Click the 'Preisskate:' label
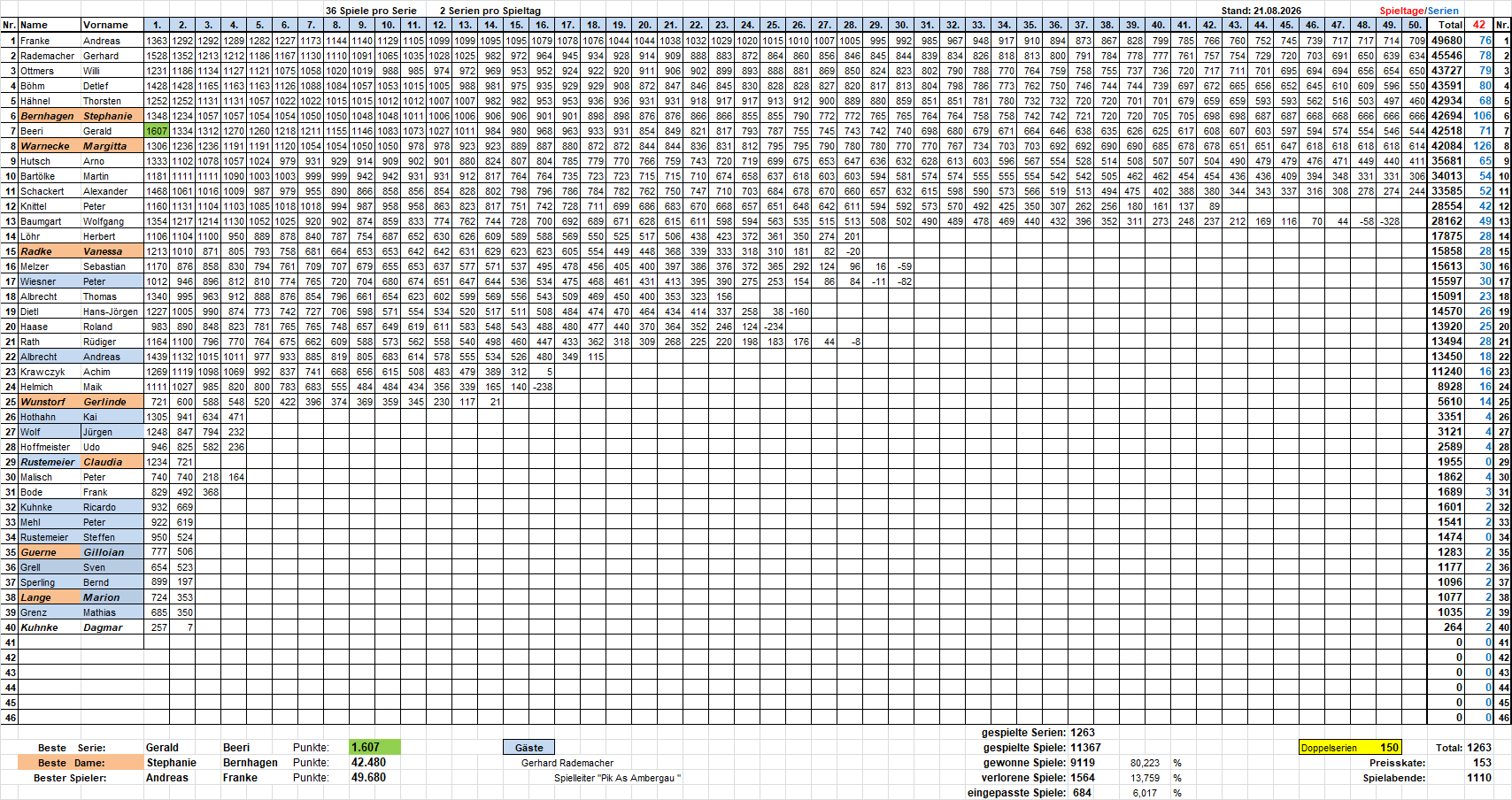 (1397, 763)
